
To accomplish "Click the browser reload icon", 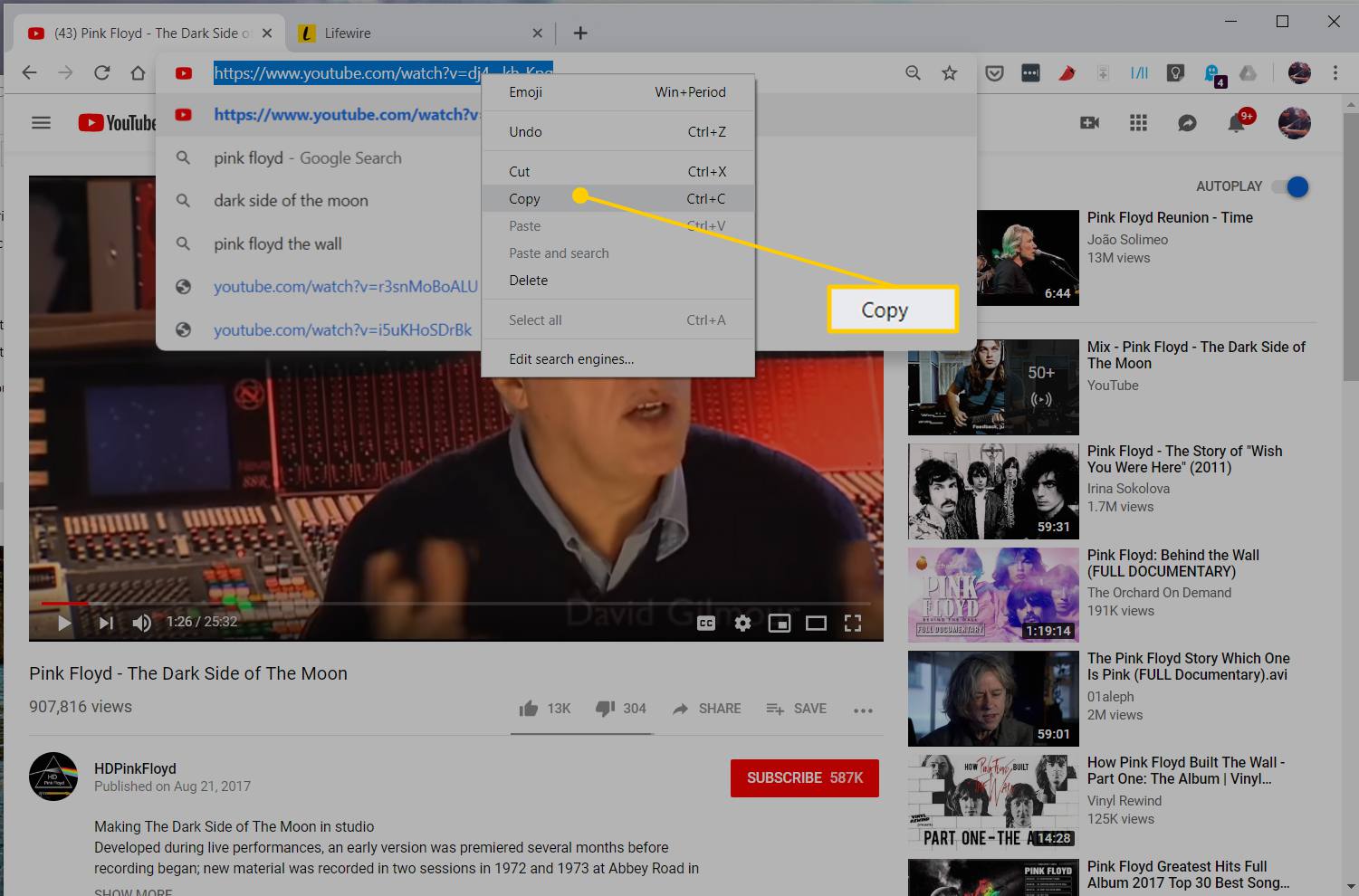I will click(101, 73).
